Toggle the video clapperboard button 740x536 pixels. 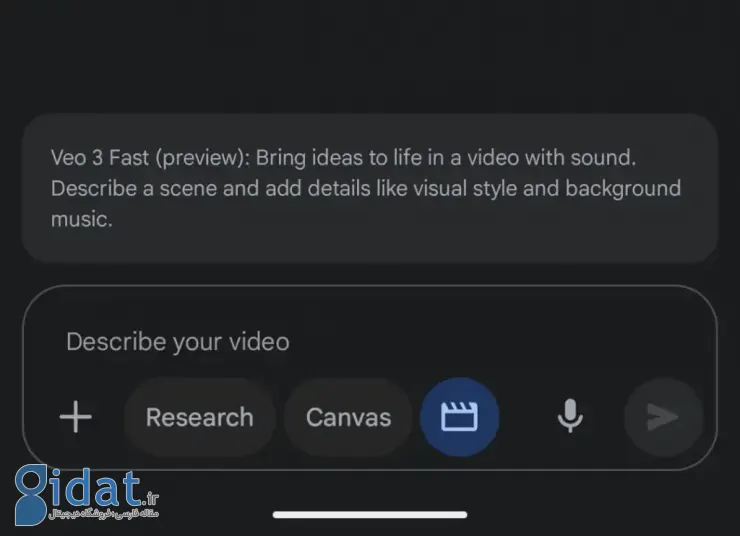pos(459,417)
